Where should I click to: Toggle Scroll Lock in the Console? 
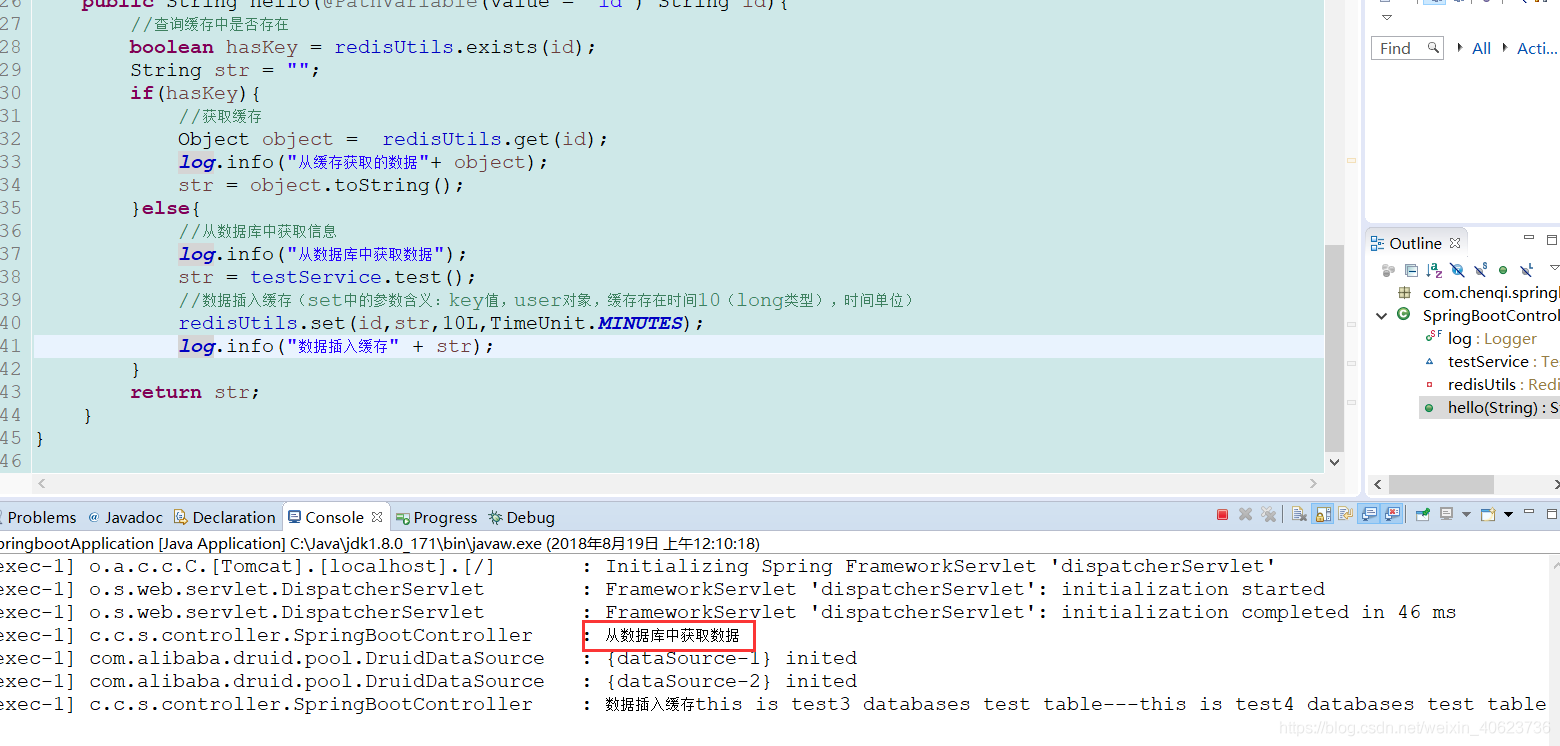coord(1322,514)
